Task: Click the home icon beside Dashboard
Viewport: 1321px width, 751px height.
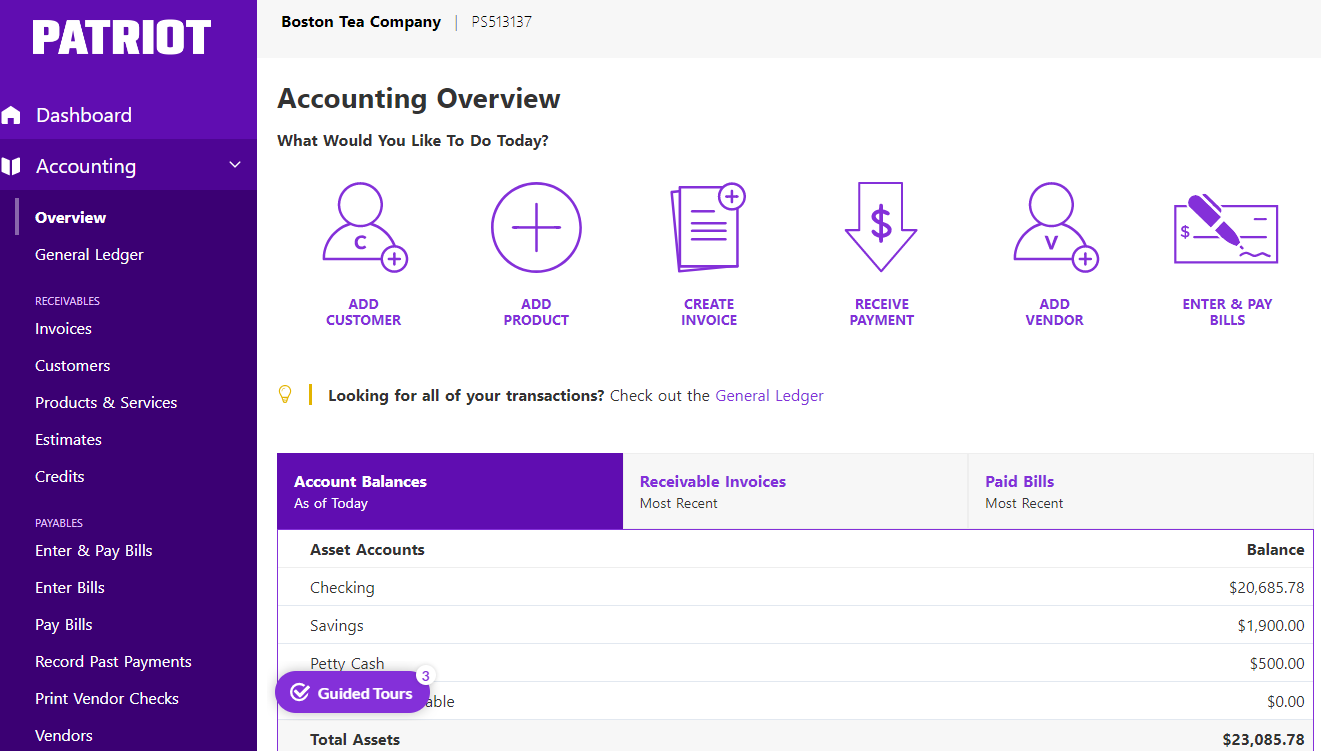Action: 14,114
